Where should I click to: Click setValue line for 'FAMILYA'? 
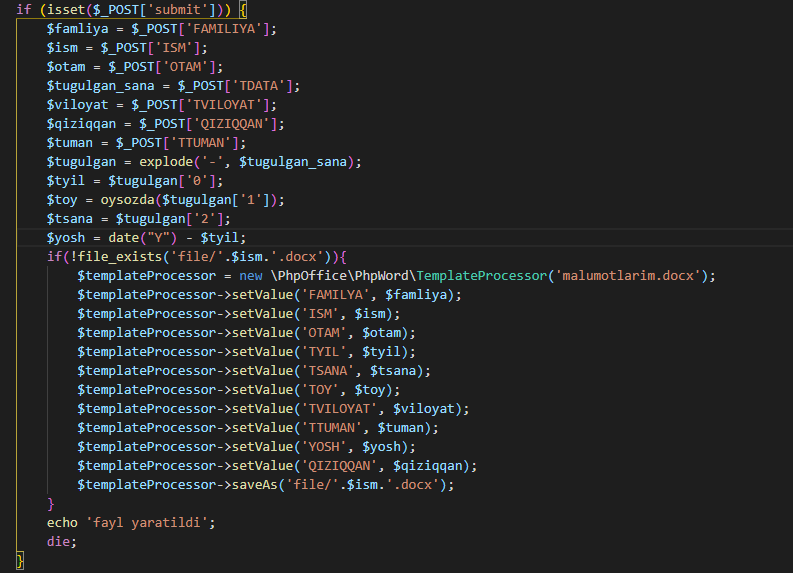coord(269,295)
